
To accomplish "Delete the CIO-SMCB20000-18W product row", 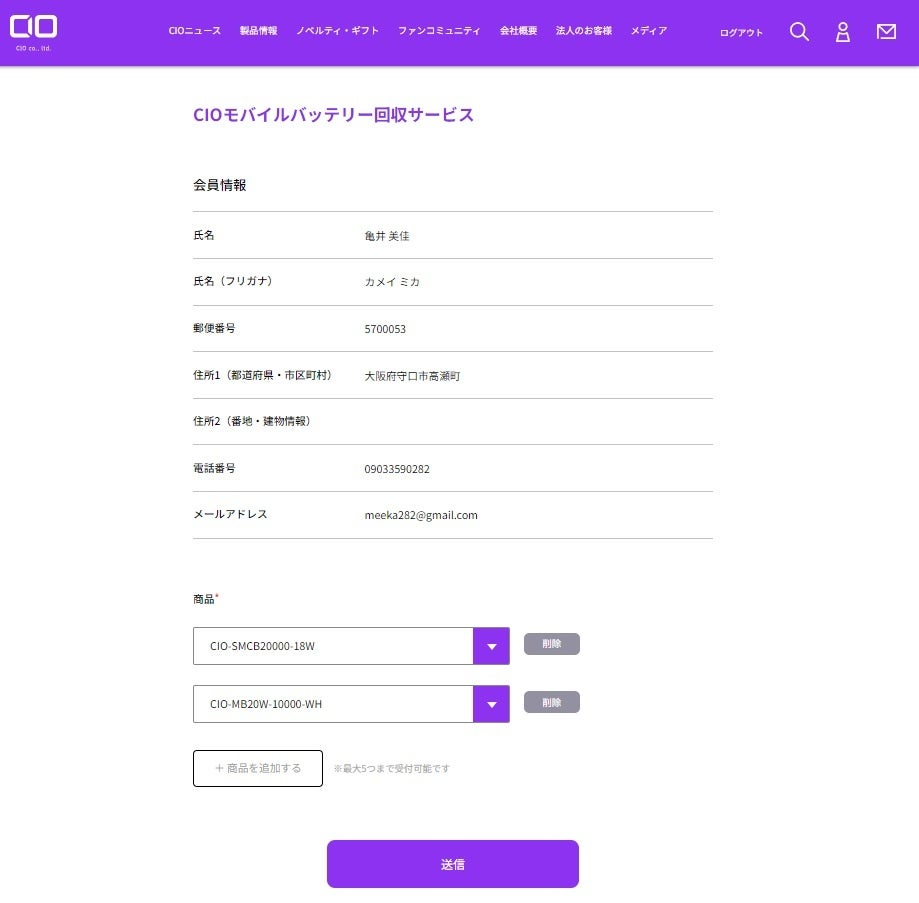I will pos(552,645).
